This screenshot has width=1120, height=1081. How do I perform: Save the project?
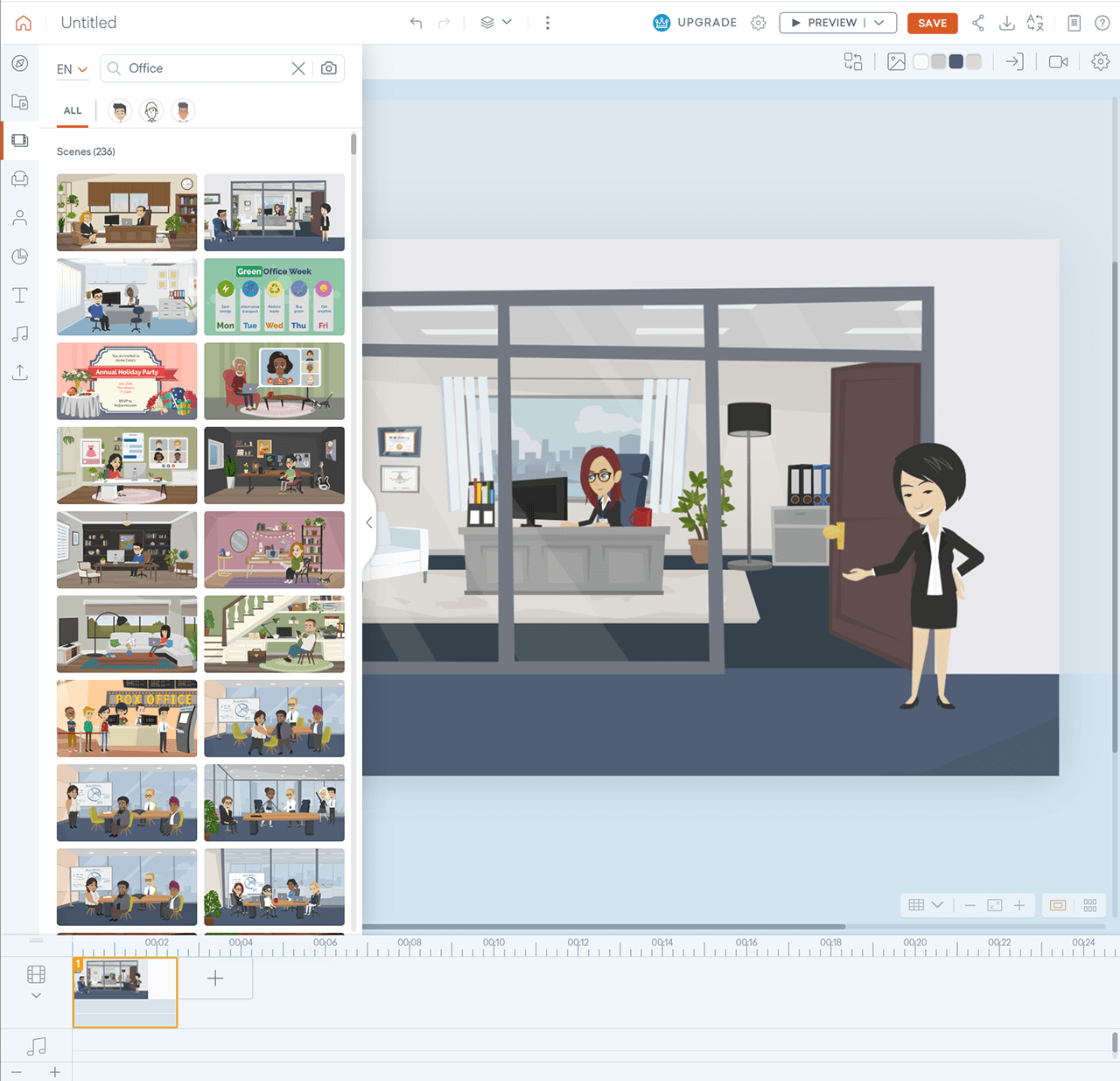[x=933, y=23]
